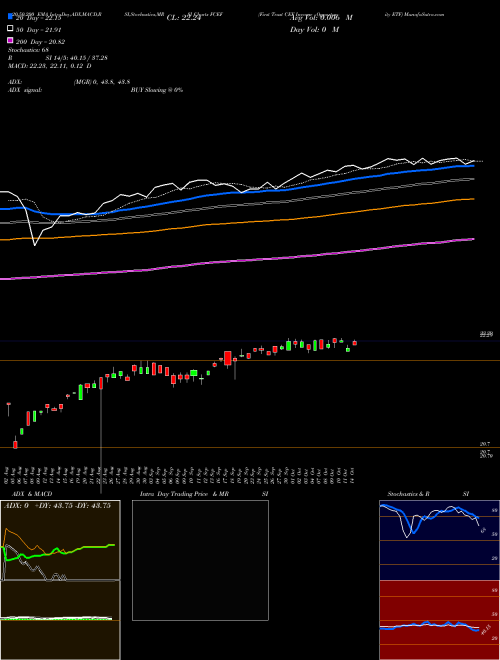Click the first date label on the x-axis
Viewport: 500px width, 660px height.
(8, 475)
